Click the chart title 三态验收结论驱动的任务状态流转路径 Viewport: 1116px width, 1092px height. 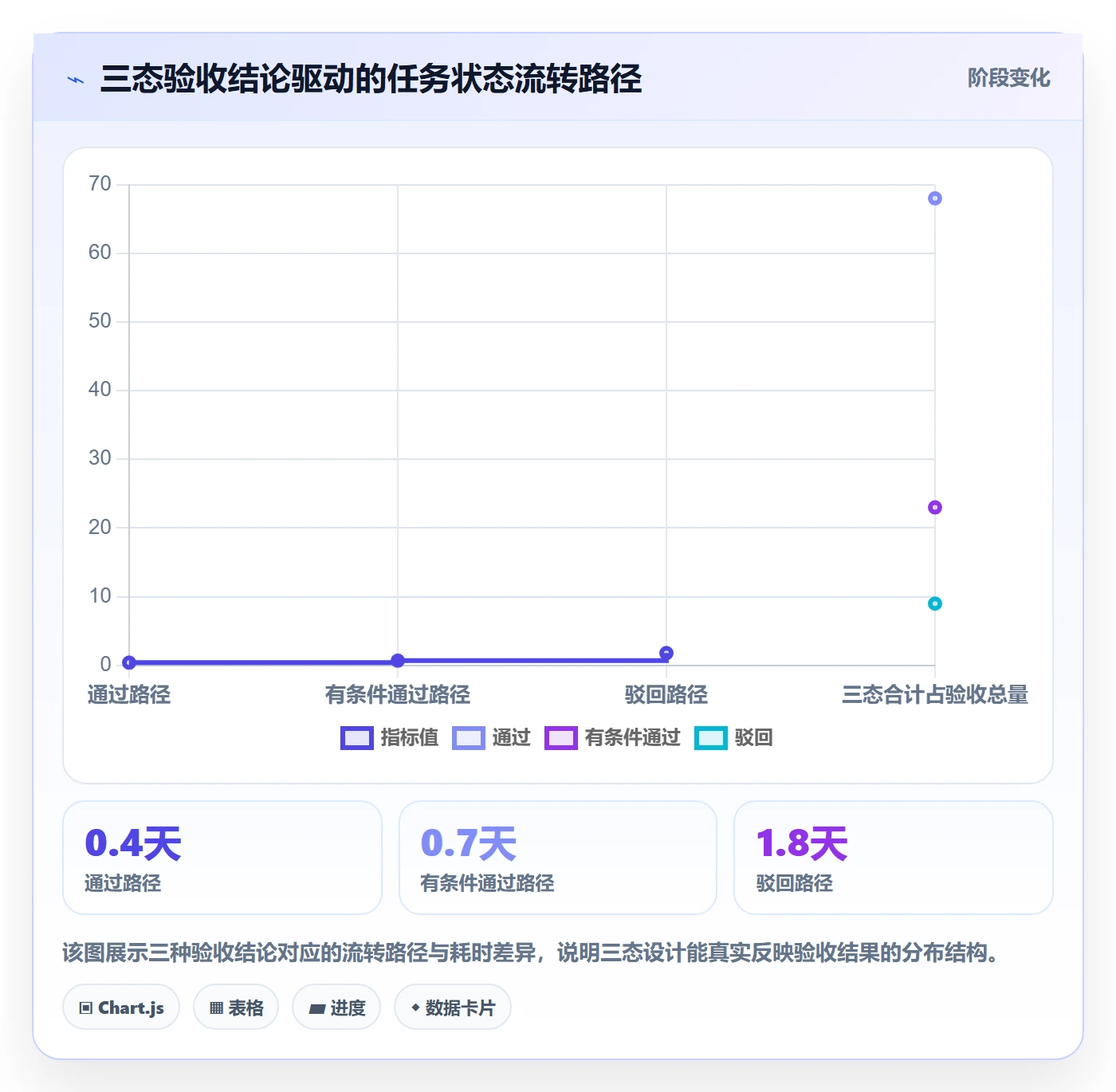coord(371,79)
